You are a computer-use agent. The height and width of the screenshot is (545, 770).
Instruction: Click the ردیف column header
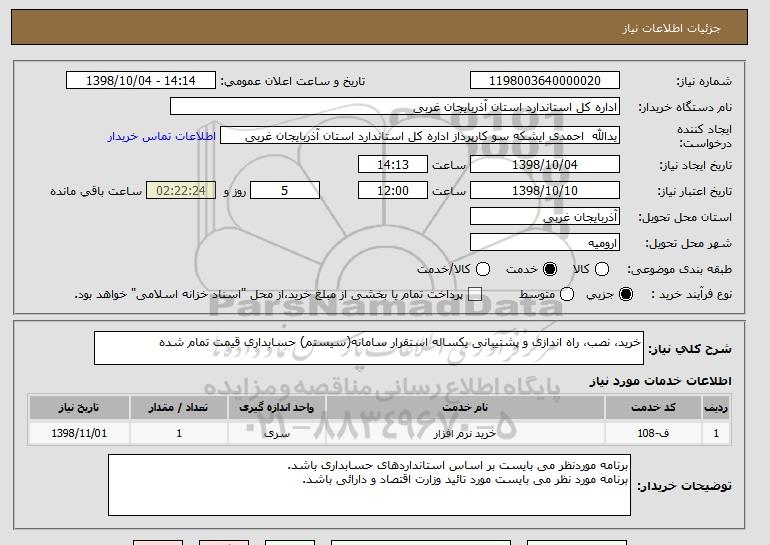[716, 408]
